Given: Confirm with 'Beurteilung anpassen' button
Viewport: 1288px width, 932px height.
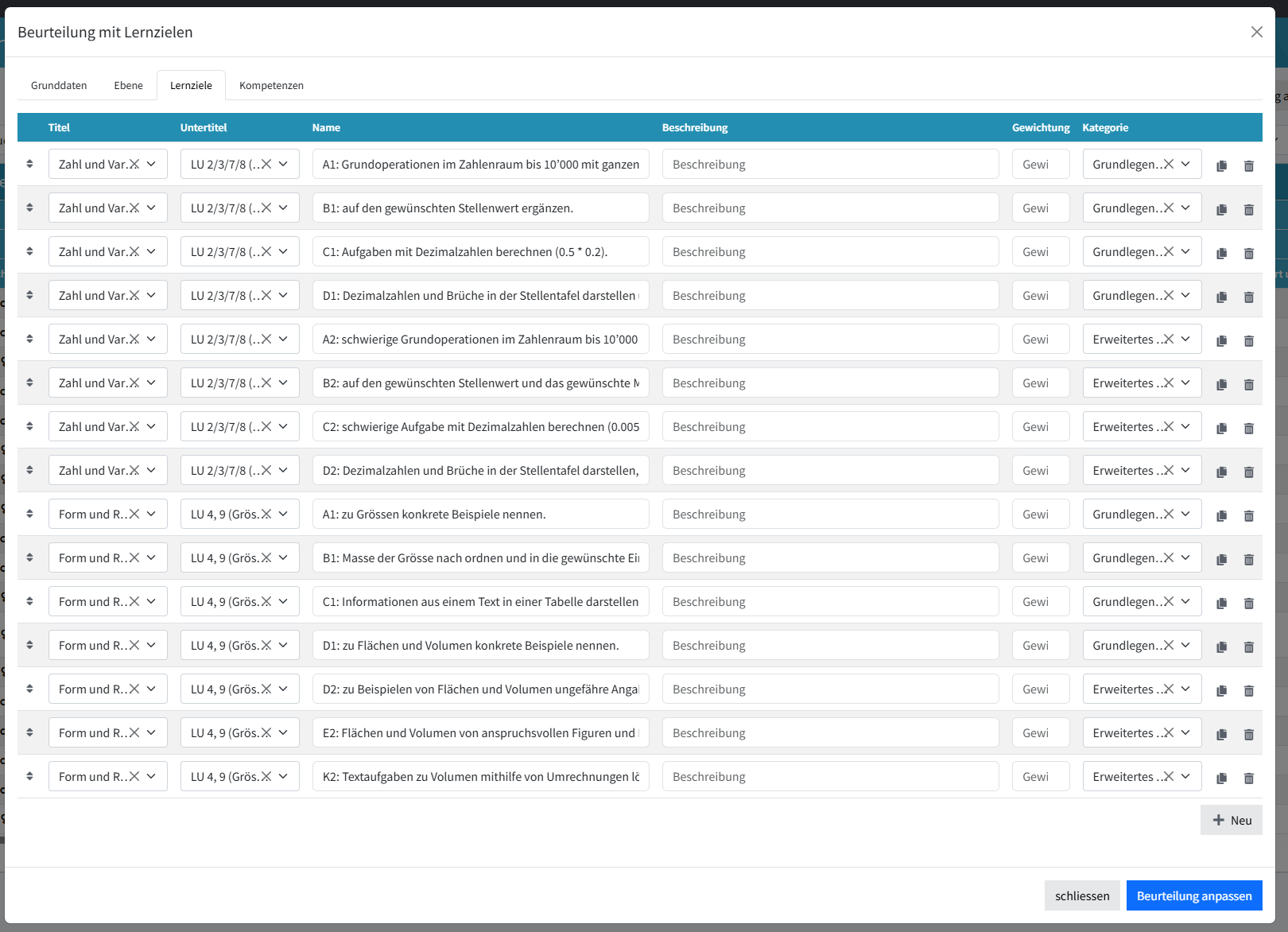Looking at the screenshot, I should click(1194, 895).
